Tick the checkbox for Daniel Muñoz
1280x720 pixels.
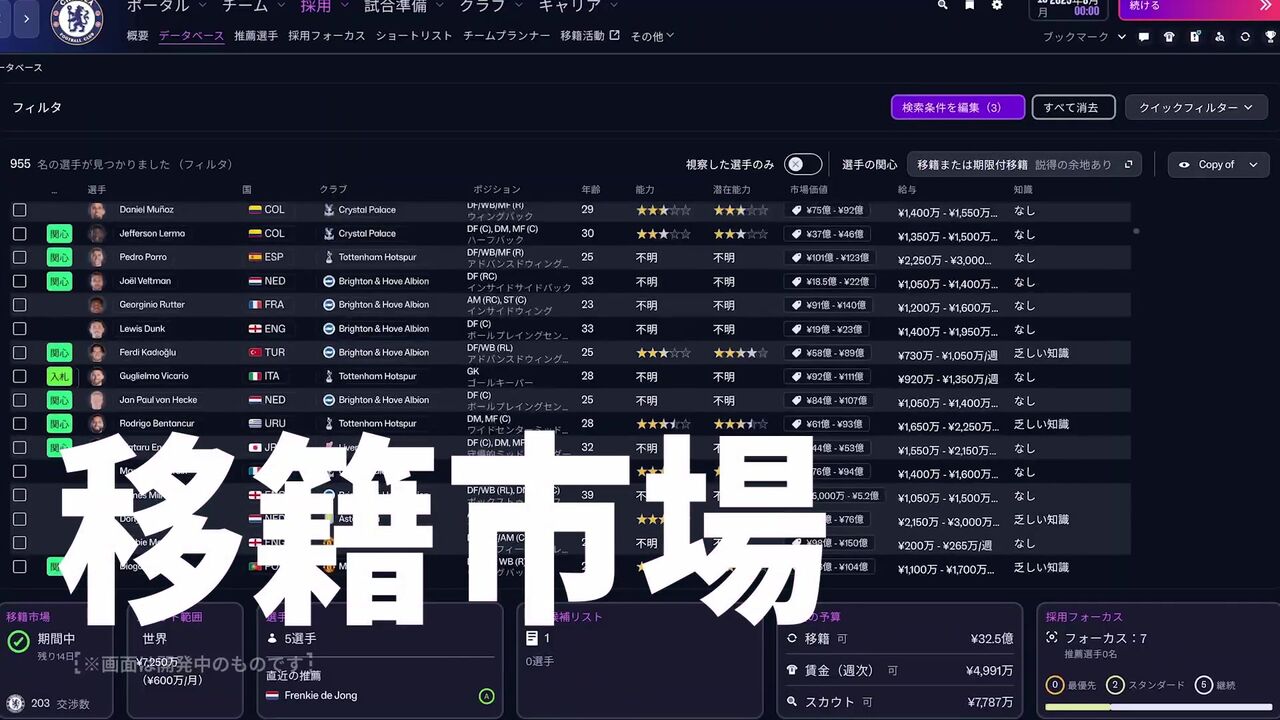(x=19, y=210)
